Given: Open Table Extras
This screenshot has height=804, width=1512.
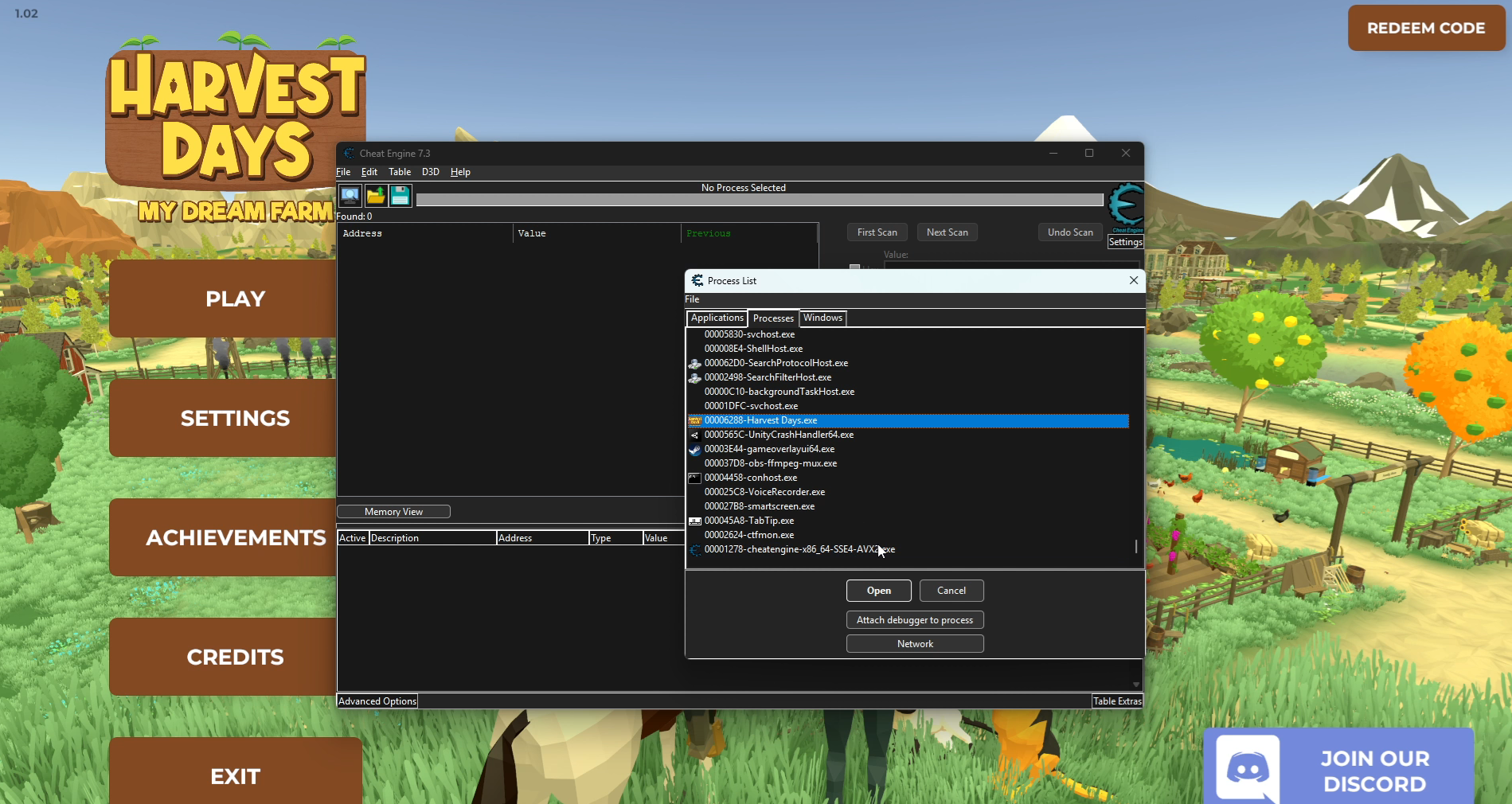Looking at the screenshot, I should coord(1118,701).
